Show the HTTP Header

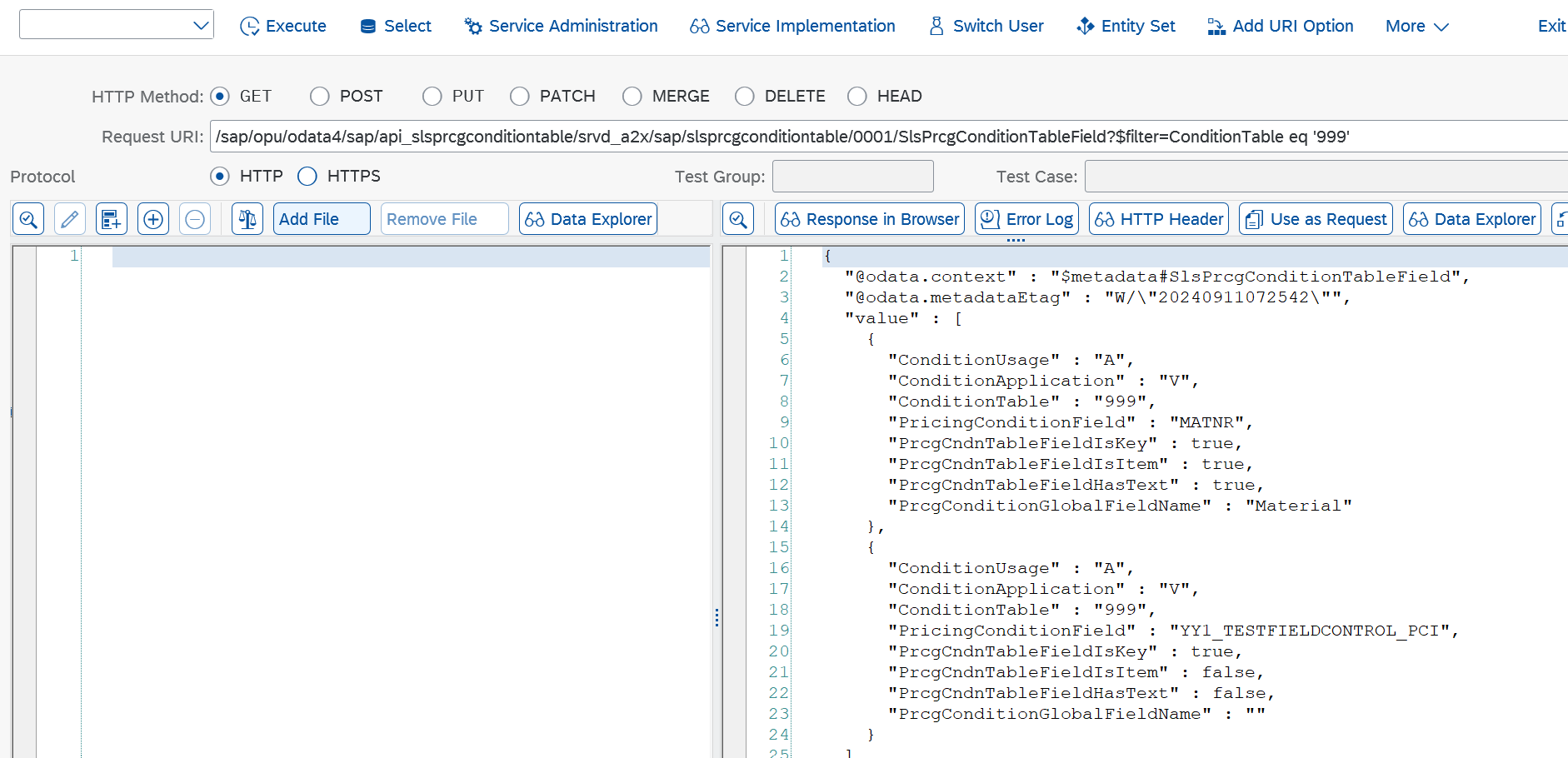tap(1159, 219)
